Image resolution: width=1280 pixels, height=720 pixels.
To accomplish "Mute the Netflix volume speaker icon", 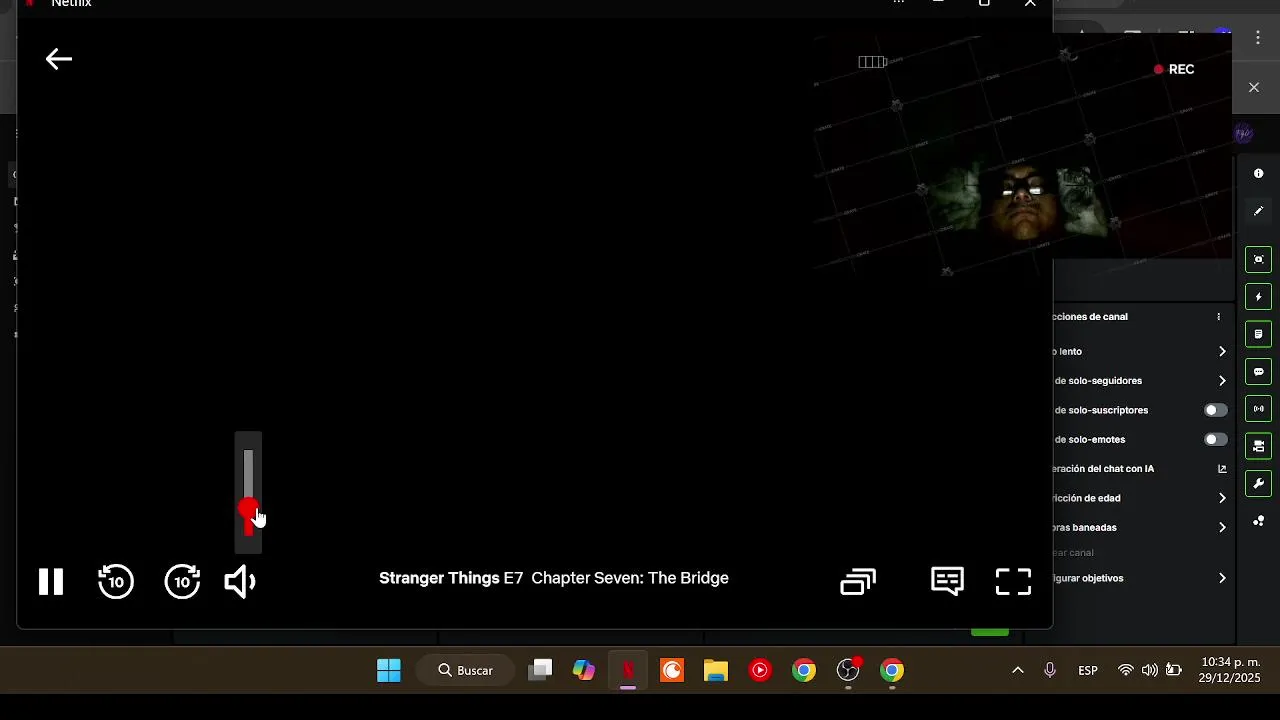I will coord(240,582).
